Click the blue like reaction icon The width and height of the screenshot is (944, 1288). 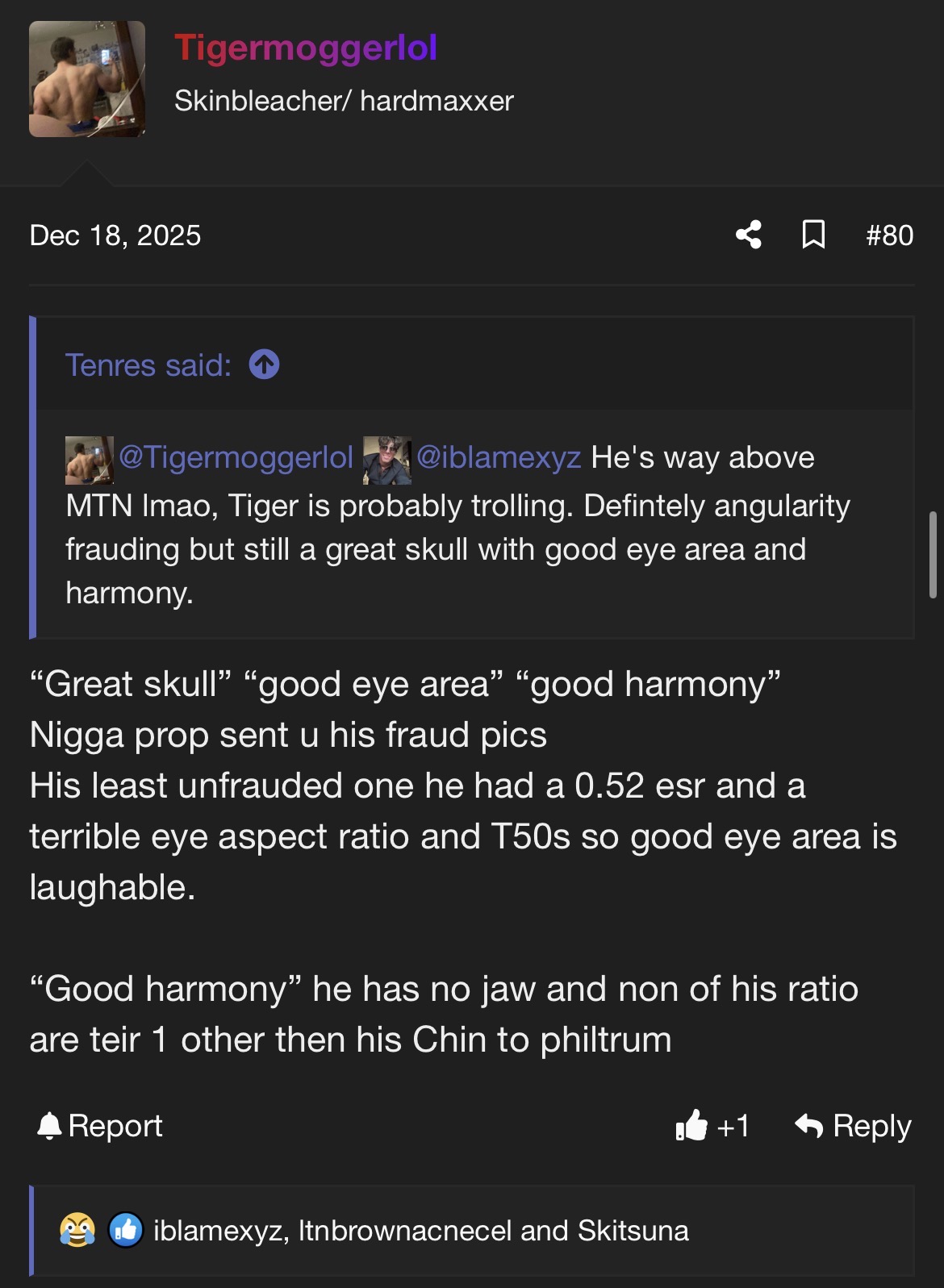point(126,1231)
